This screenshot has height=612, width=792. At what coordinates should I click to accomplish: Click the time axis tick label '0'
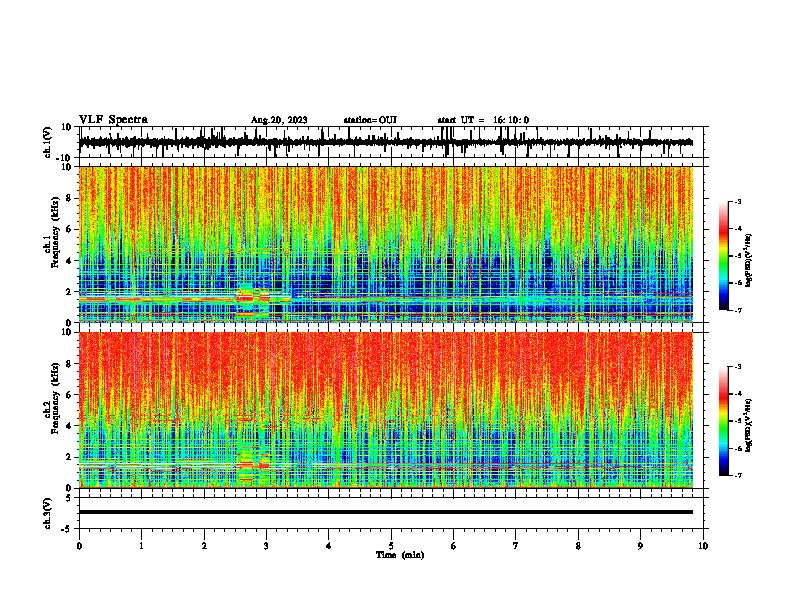point(79,546)
